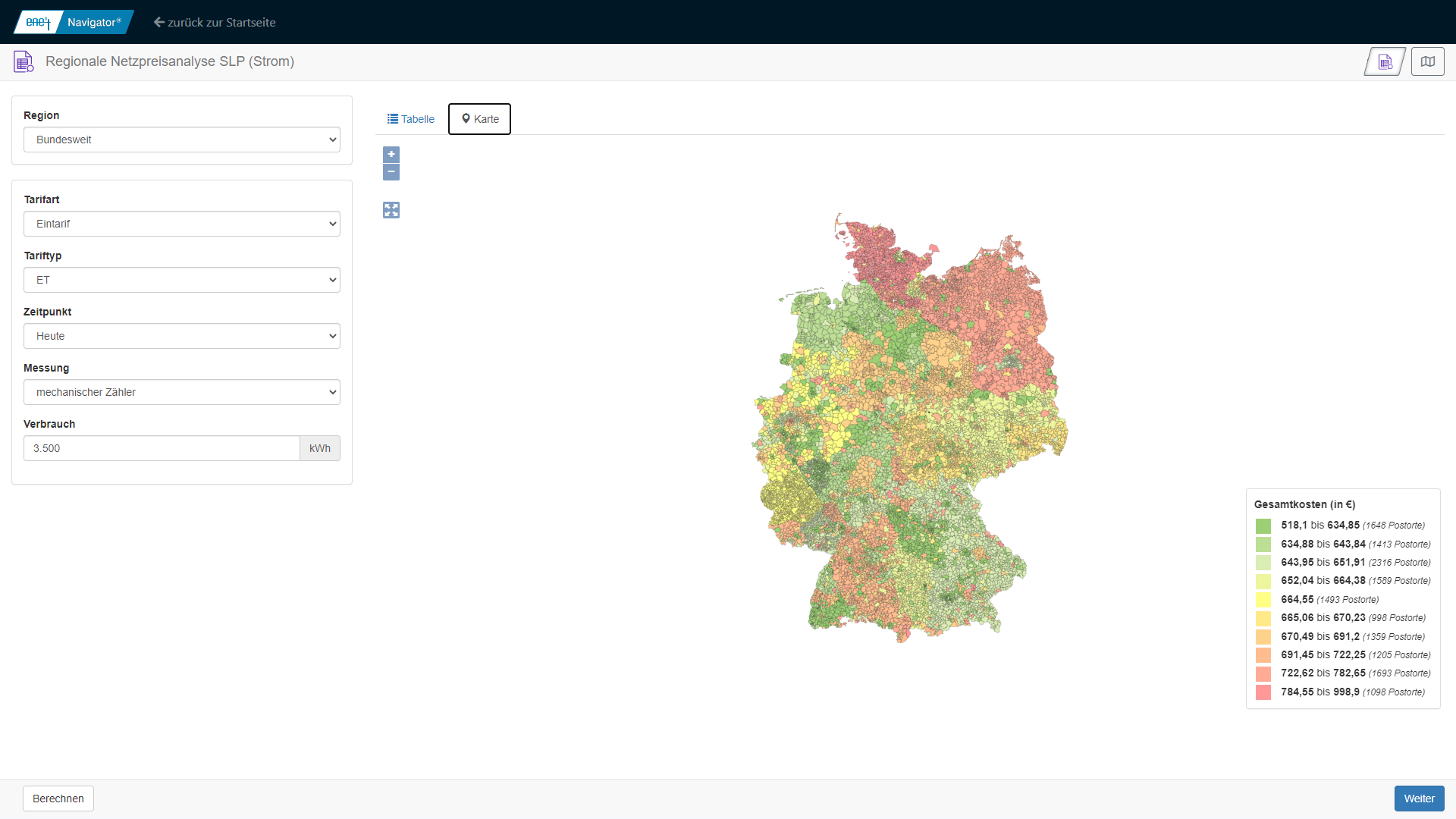This screenshot has height=819, width=1456.
Task: Open the report view icon at top right
Action: tap(1385, 61)
